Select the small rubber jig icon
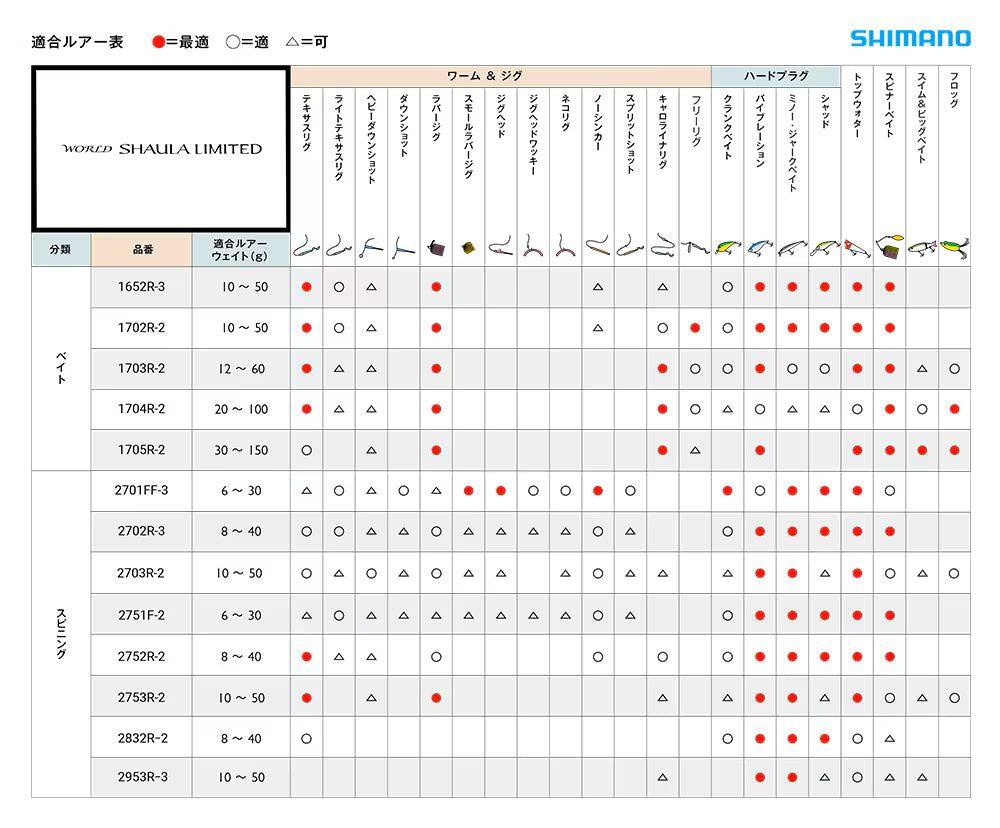 pyautogui.click(x=468, y=247)
